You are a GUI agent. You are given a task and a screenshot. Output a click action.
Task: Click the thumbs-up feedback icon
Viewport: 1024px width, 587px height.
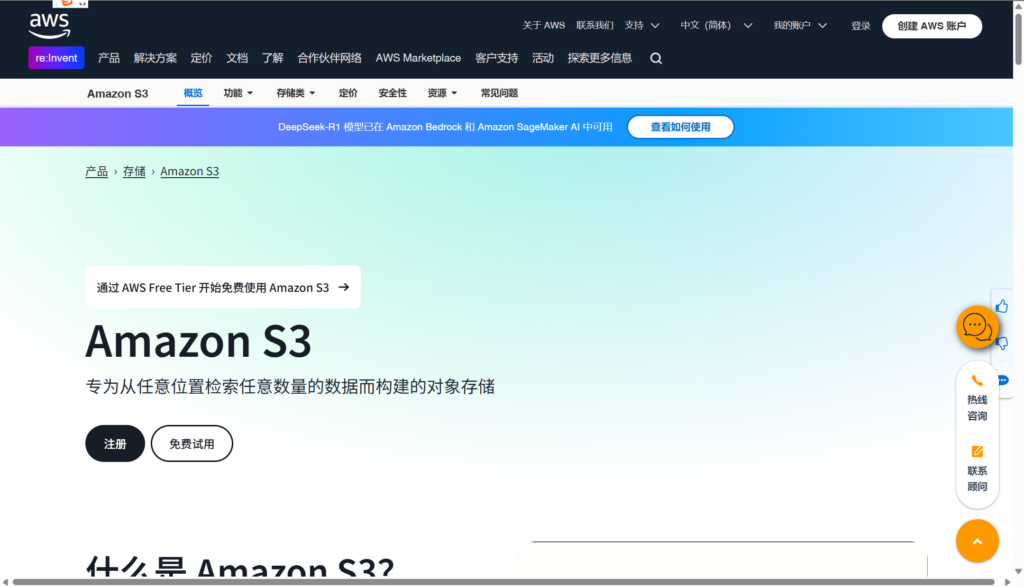[x=1002, y=306]
